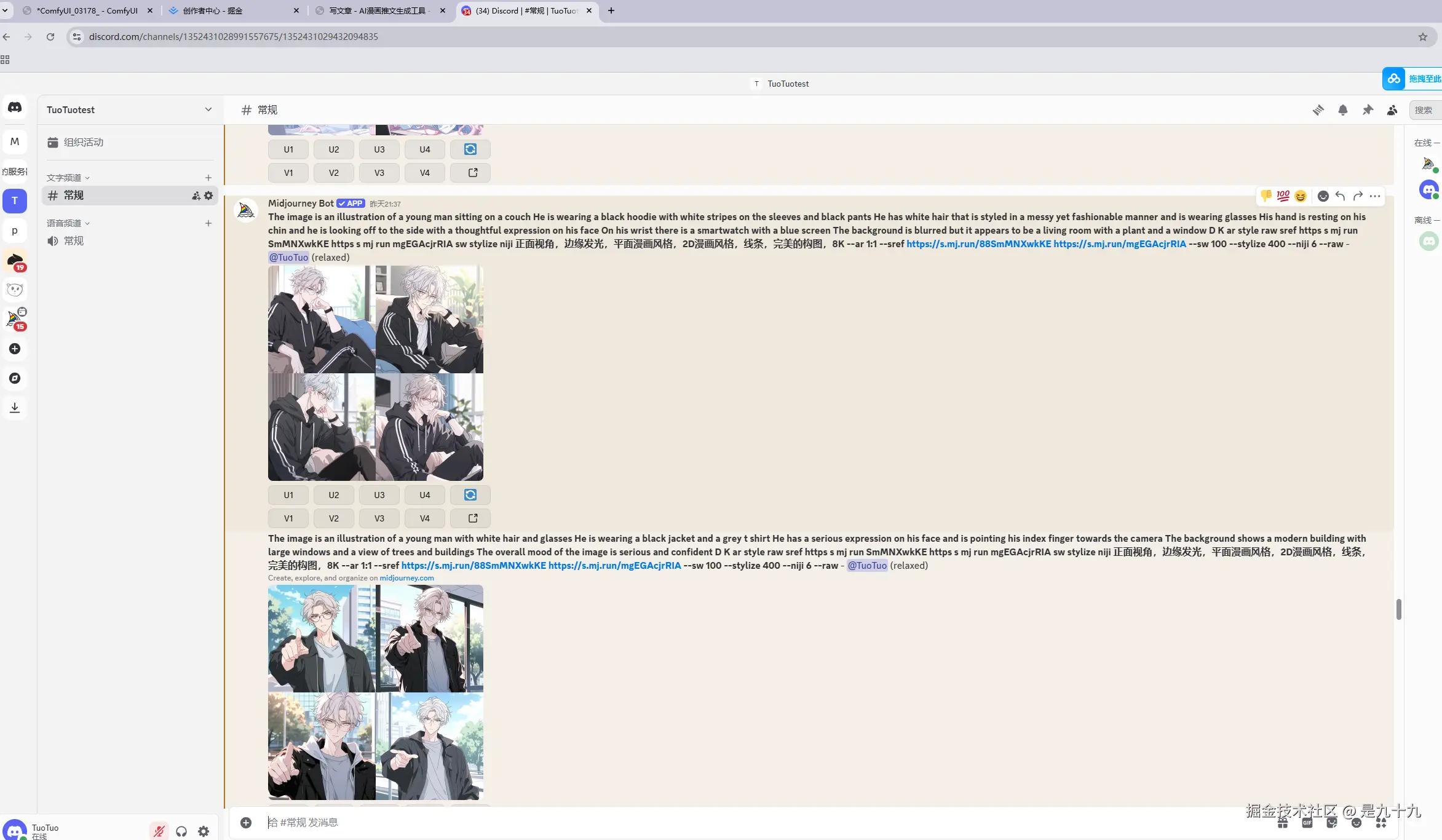Open User Settings gear by TuoTuo

coord(204,831)
